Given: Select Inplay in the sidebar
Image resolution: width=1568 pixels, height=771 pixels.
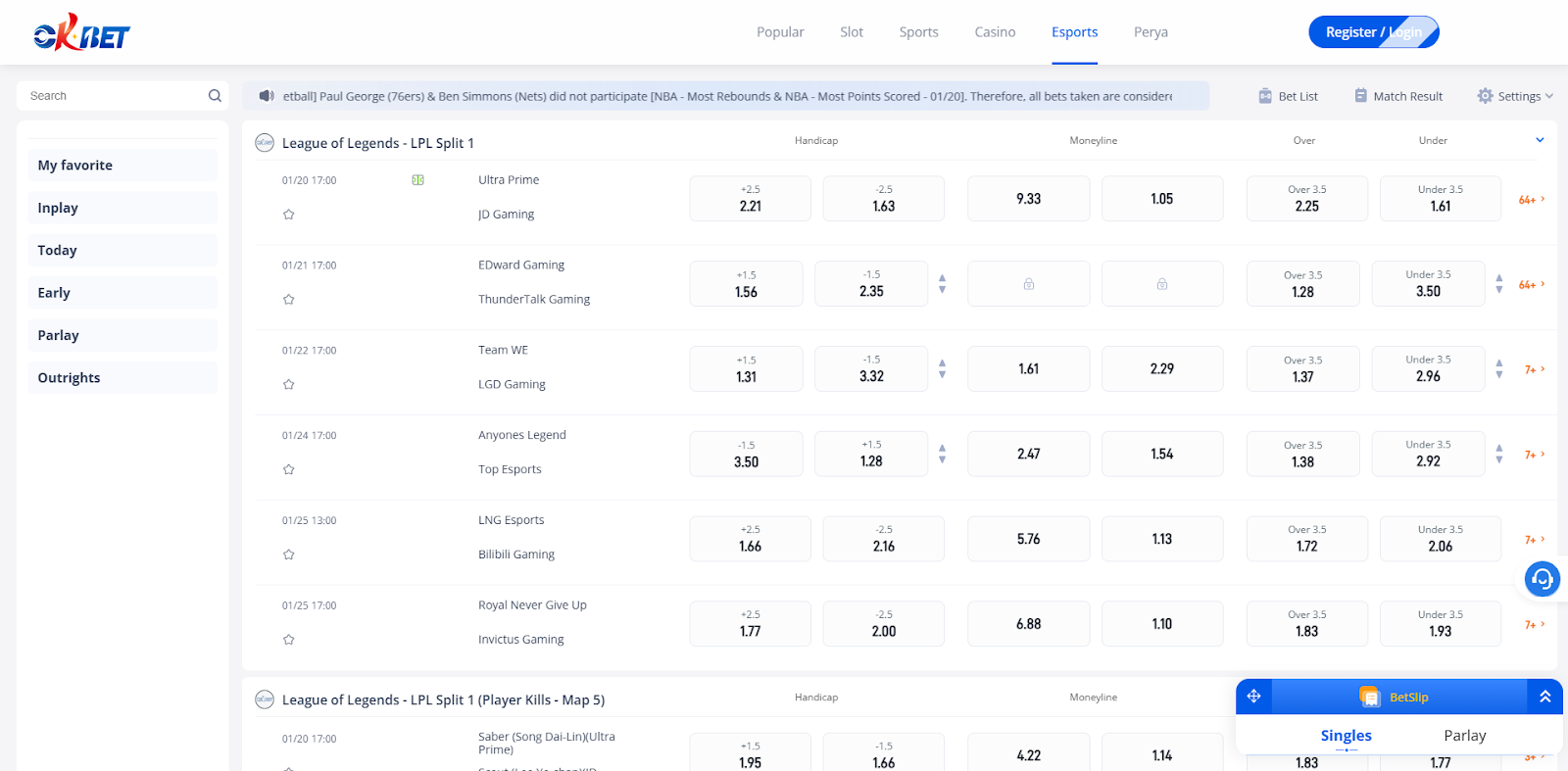Looking at the screenshot, I should (x=122, y=208).
